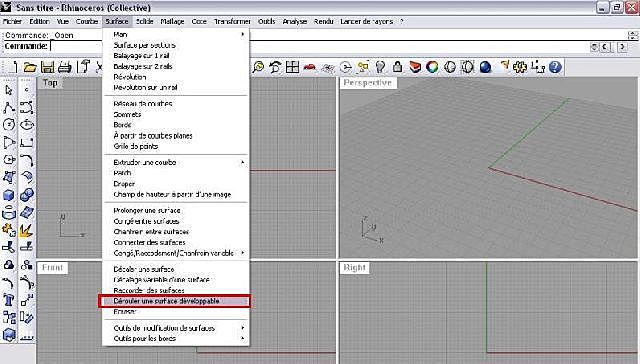
Task: Open the color wheel material icon
Action: (432, 67)
